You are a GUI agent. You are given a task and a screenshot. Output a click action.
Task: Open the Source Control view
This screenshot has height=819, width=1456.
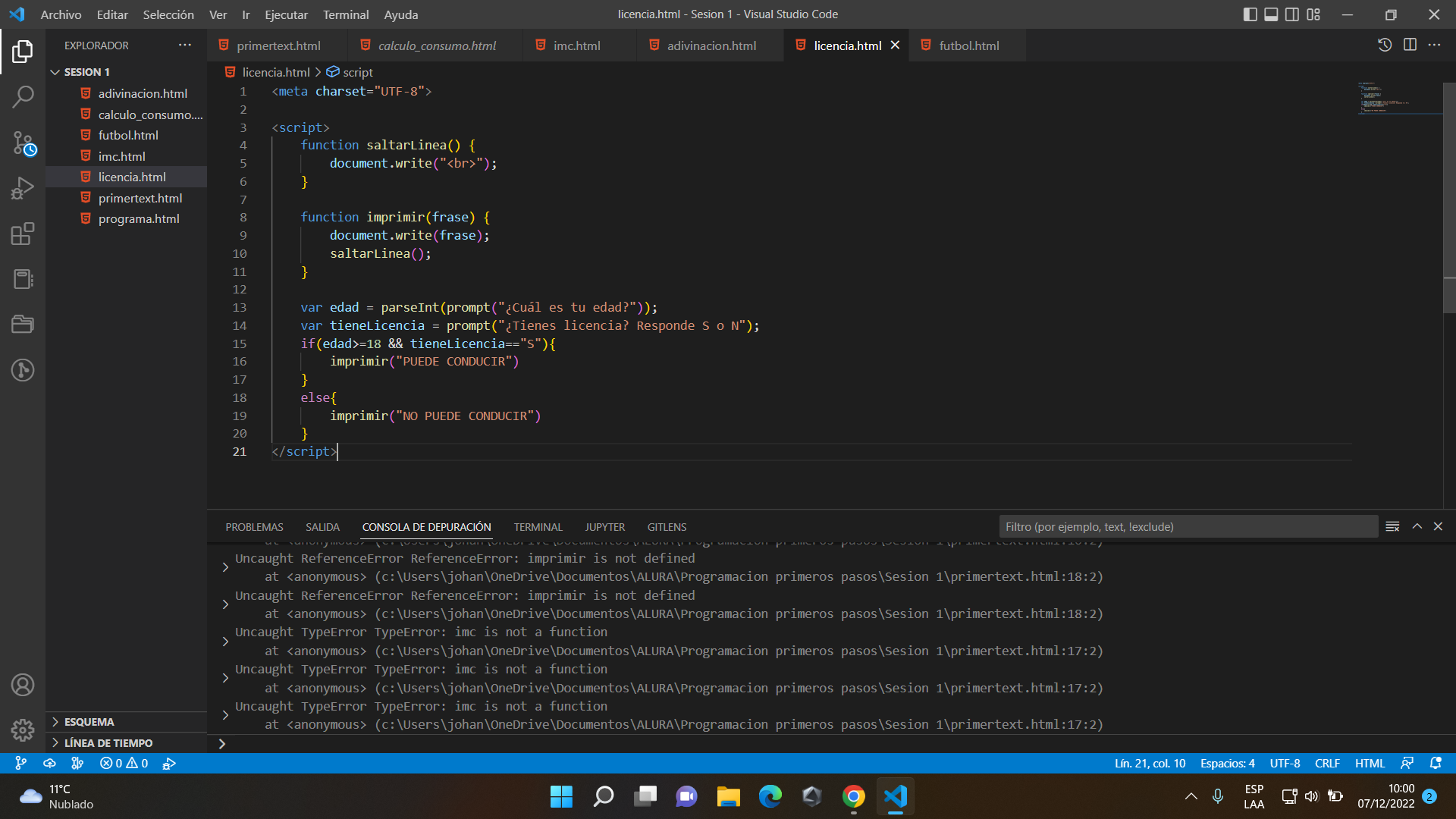23,143
